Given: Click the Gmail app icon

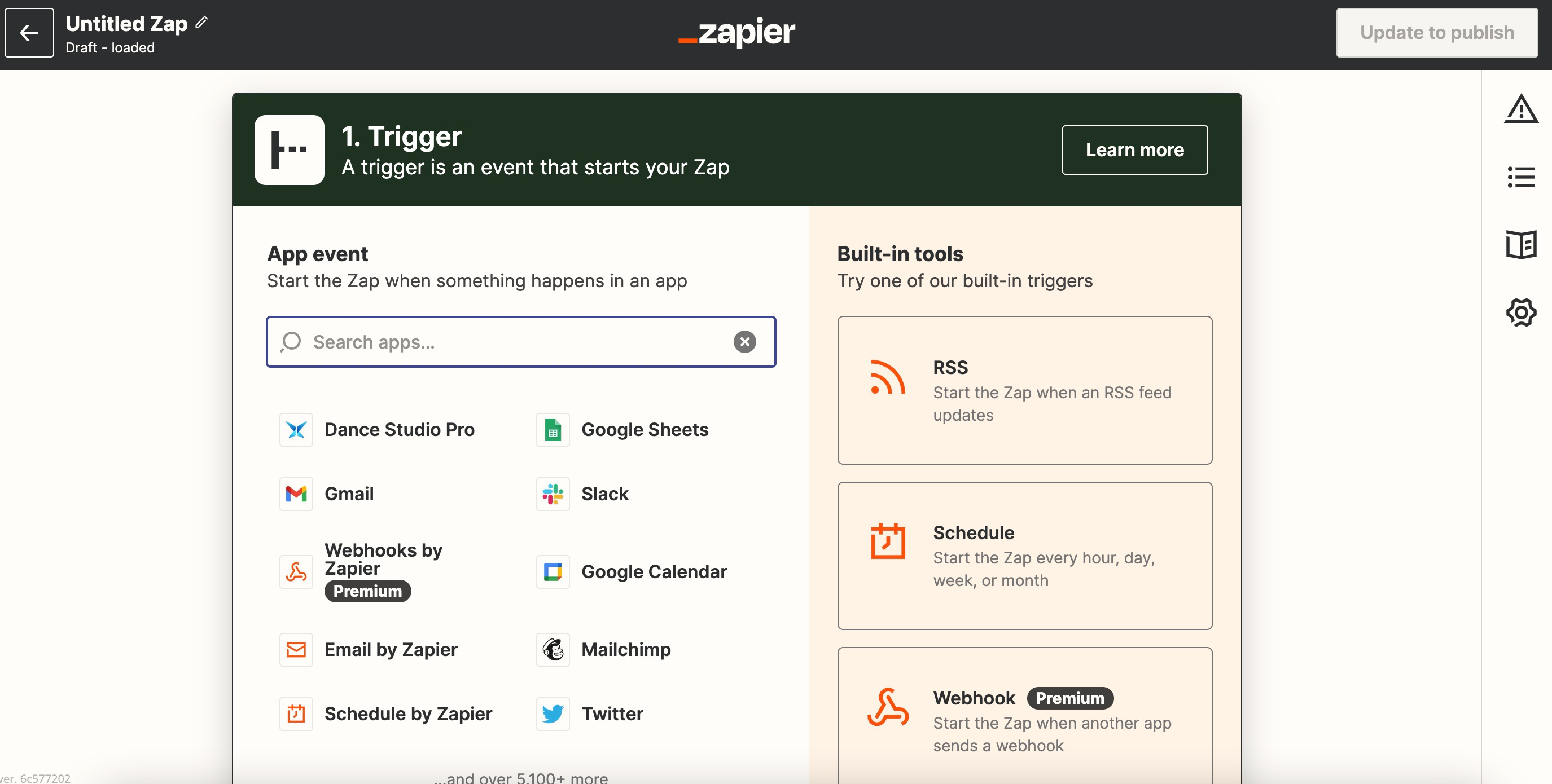Looking at the screenshot, I should [x=297, y=493].
